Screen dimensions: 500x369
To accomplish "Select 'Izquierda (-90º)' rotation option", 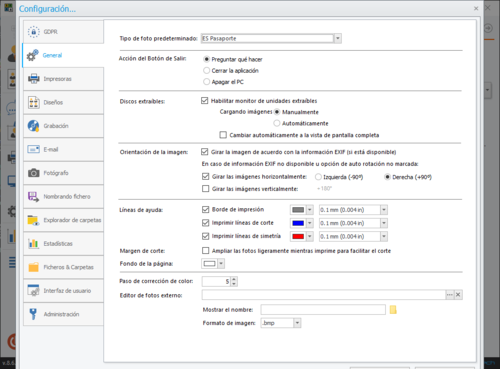I will click(318, 177).
